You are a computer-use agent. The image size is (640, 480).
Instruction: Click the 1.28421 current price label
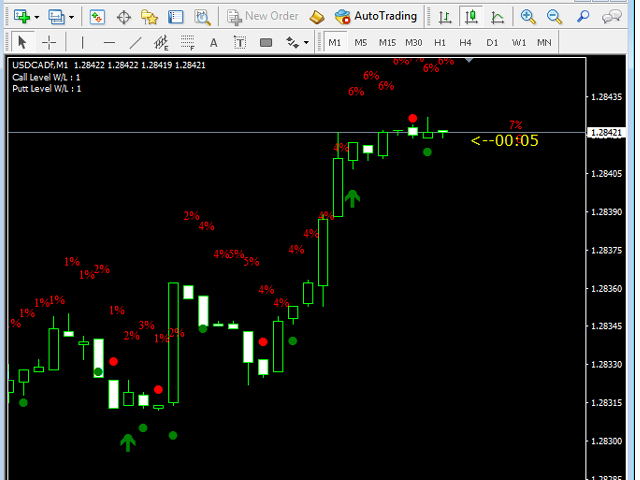[607, 132]
